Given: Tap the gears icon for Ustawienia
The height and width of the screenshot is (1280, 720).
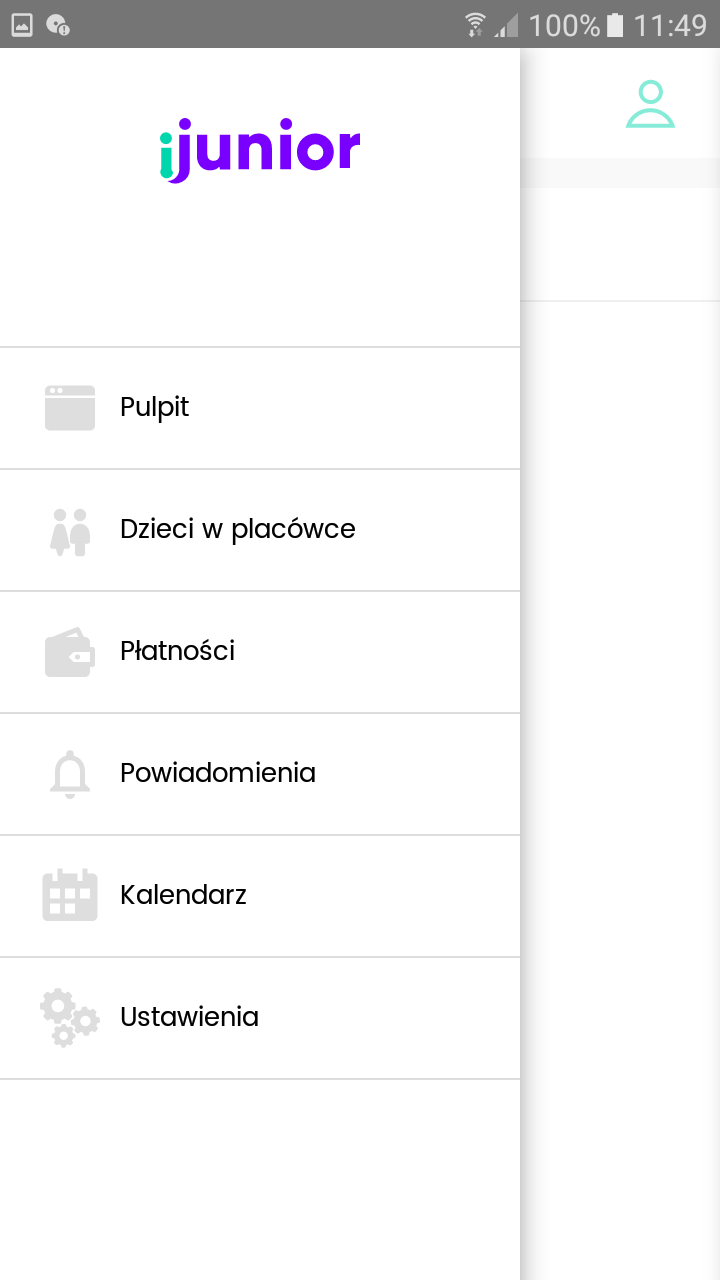Looking at the screenshot, I should tap(70, 1017).
